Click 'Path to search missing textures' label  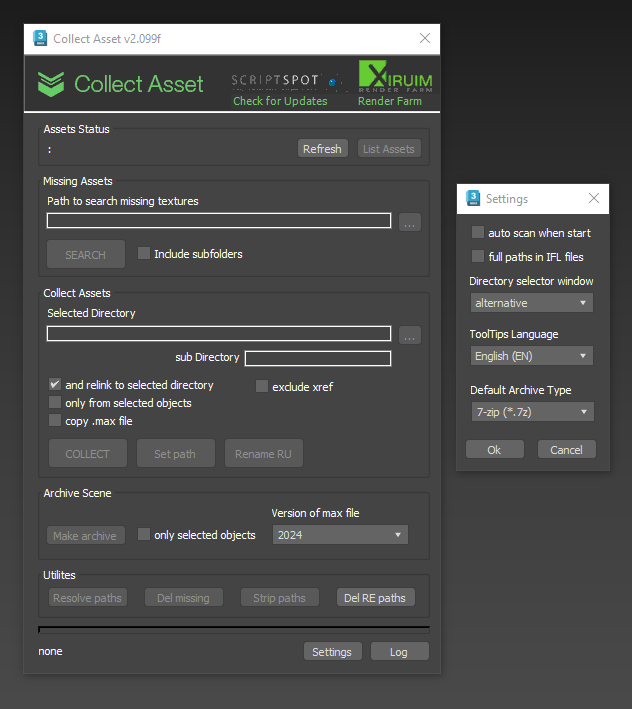[x=123, y=201]
